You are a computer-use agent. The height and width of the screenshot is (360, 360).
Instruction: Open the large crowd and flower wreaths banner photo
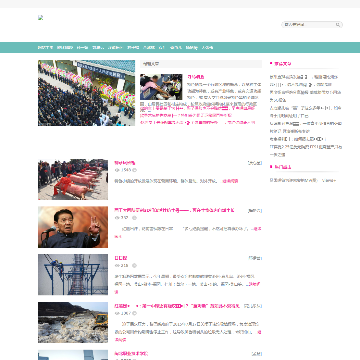point(86,93)
